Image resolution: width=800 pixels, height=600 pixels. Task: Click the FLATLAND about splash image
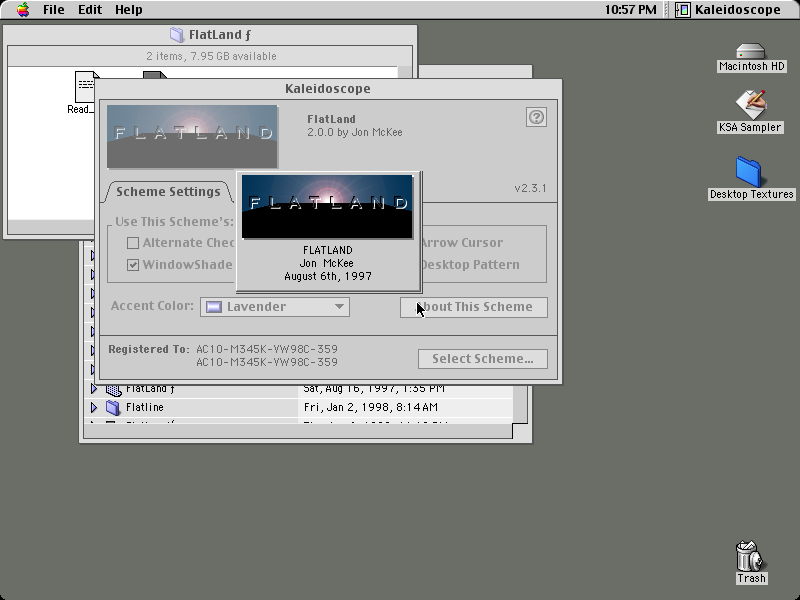[328, 207]
